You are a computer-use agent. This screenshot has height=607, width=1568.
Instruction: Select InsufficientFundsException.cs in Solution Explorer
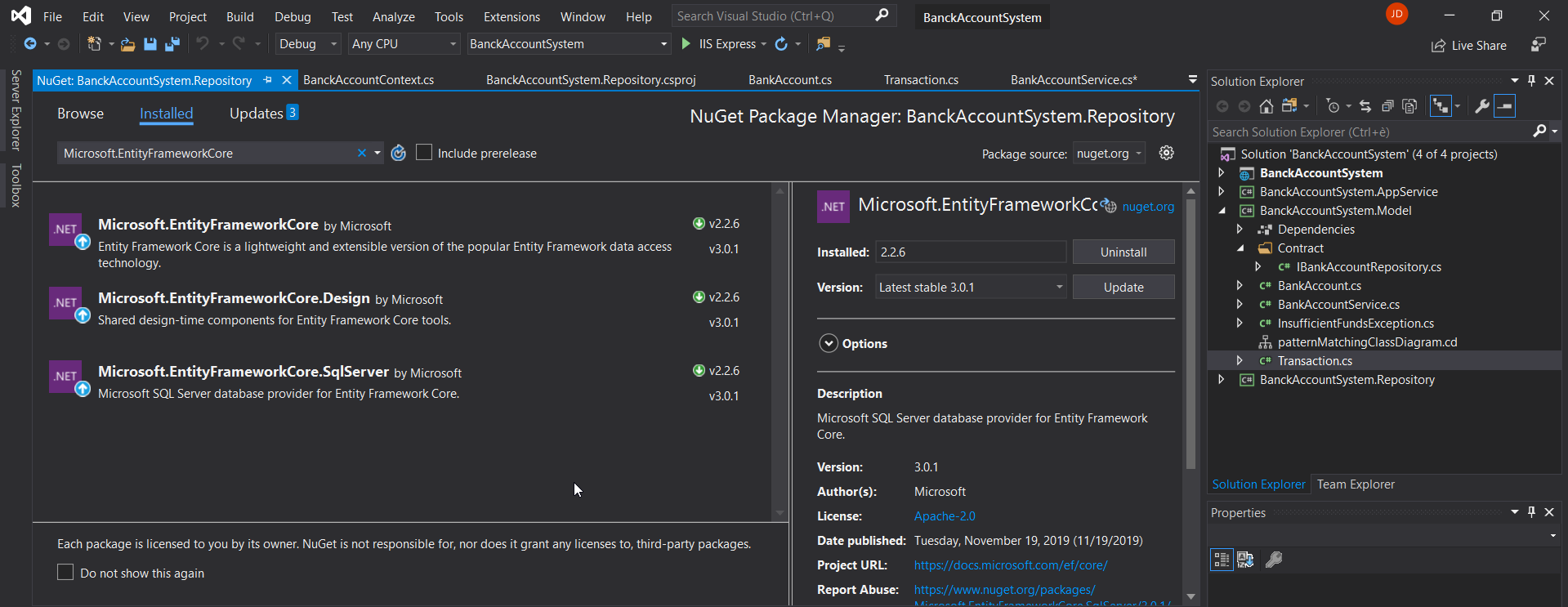tap(1356, 324)
